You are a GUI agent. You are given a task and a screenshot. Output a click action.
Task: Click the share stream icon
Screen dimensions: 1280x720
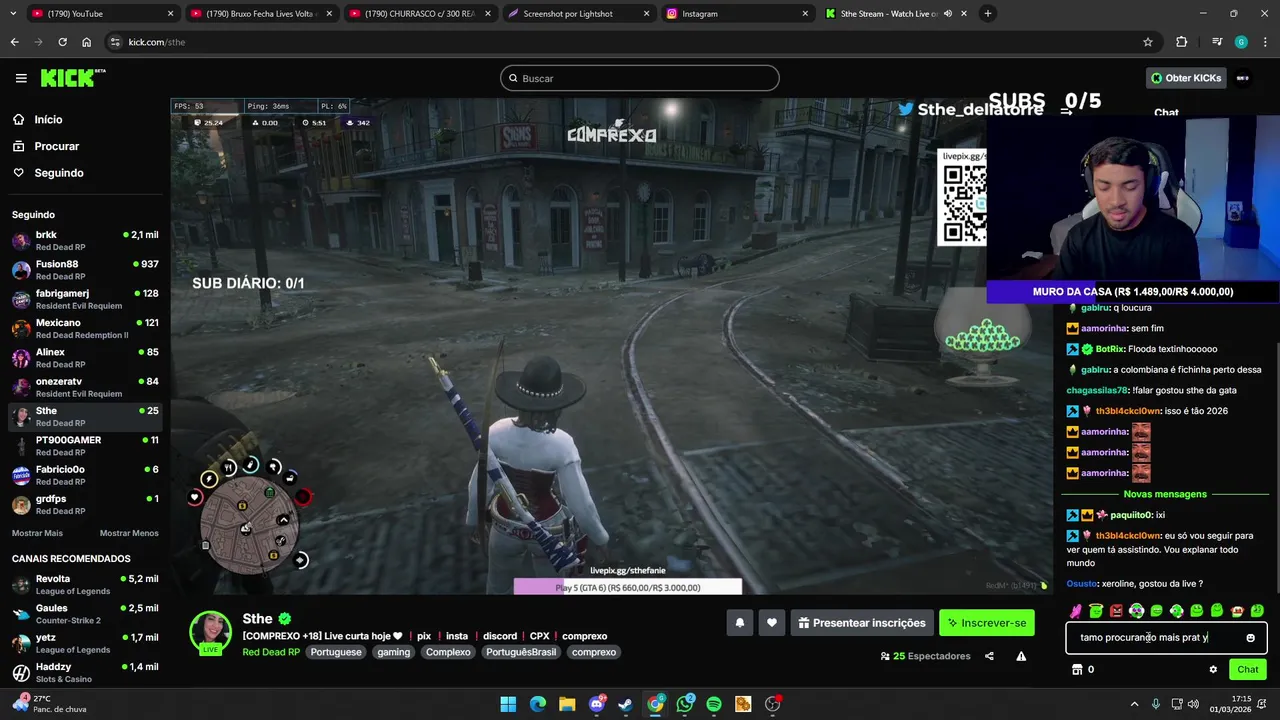coord(989,656)
